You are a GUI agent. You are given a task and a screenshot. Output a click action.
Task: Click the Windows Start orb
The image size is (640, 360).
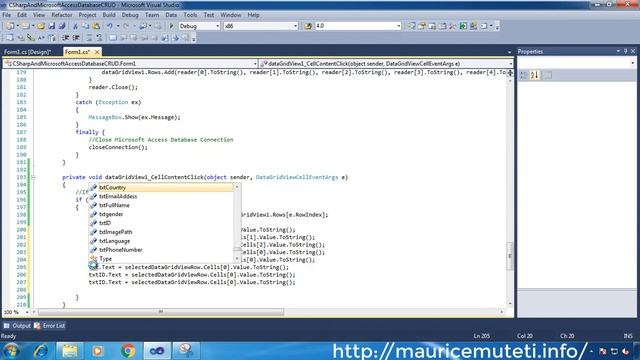[x=11, y=351]
